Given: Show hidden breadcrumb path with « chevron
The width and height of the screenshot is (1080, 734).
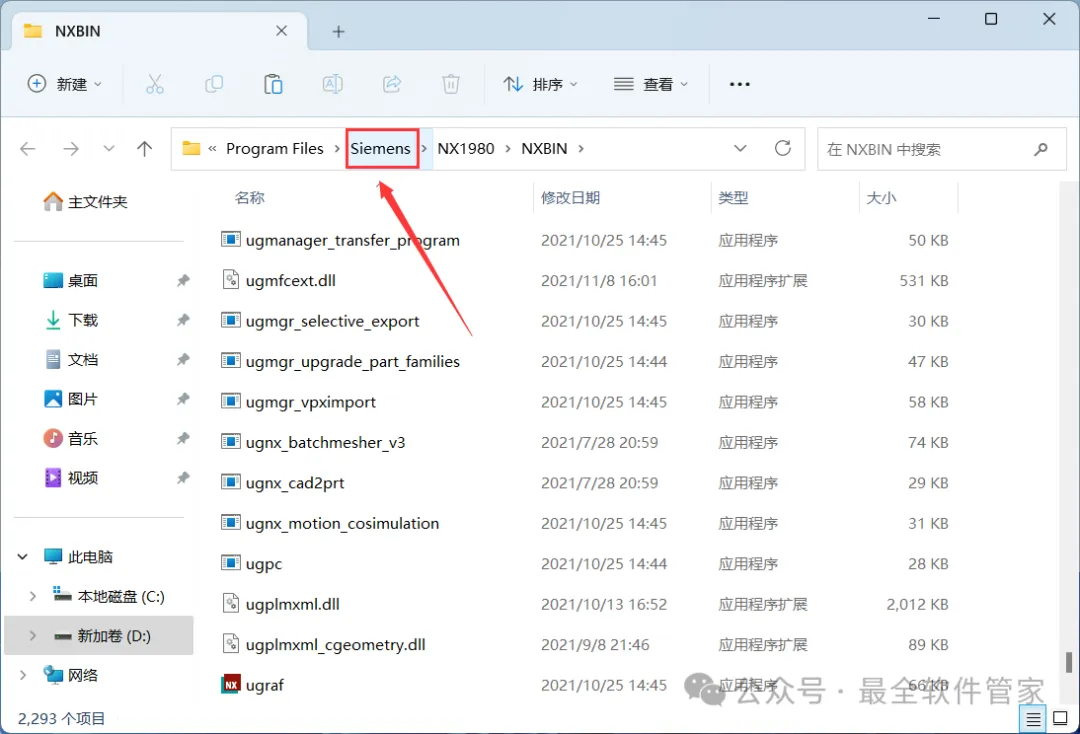Looking at the screenshot, I should 212,149.
